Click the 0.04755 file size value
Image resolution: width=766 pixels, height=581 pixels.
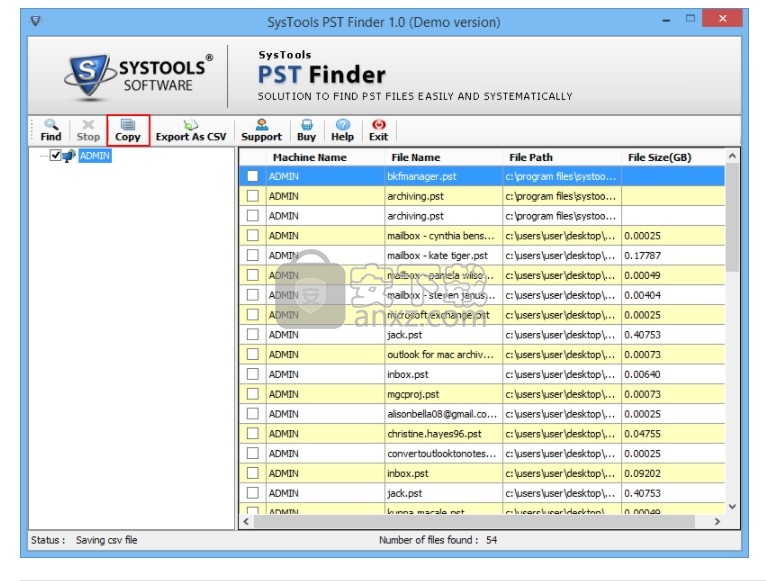click(642, 434)
